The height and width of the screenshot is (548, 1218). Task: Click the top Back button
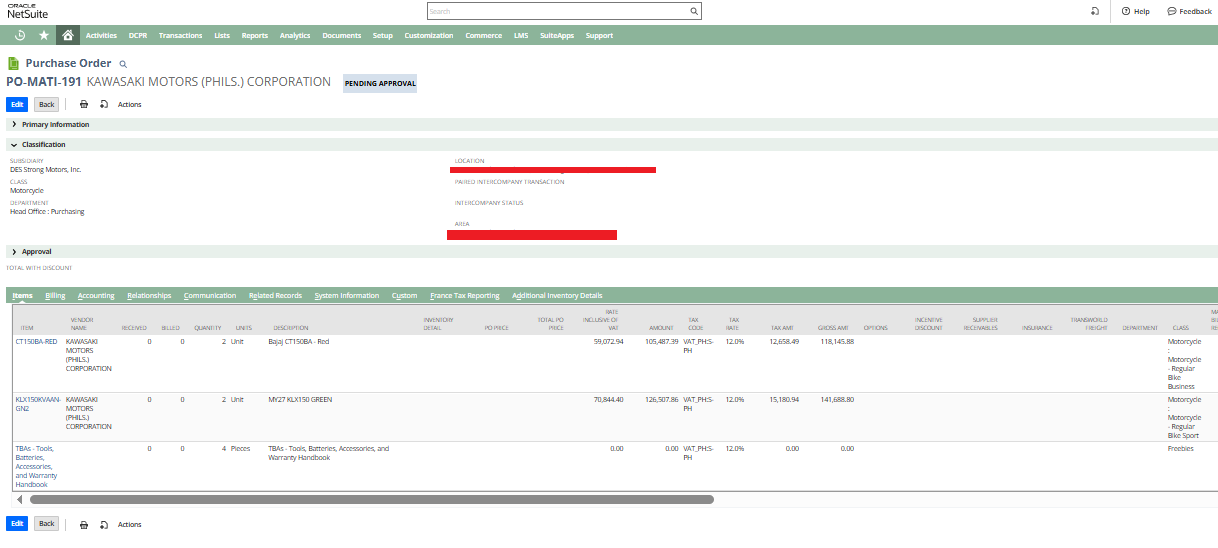[x=46, y=104]
